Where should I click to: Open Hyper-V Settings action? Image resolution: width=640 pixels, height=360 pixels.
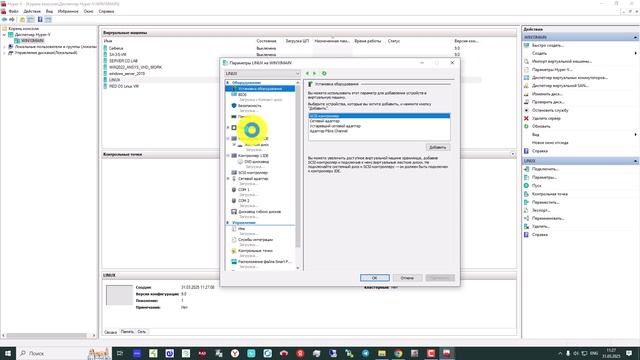pos(552,69)
